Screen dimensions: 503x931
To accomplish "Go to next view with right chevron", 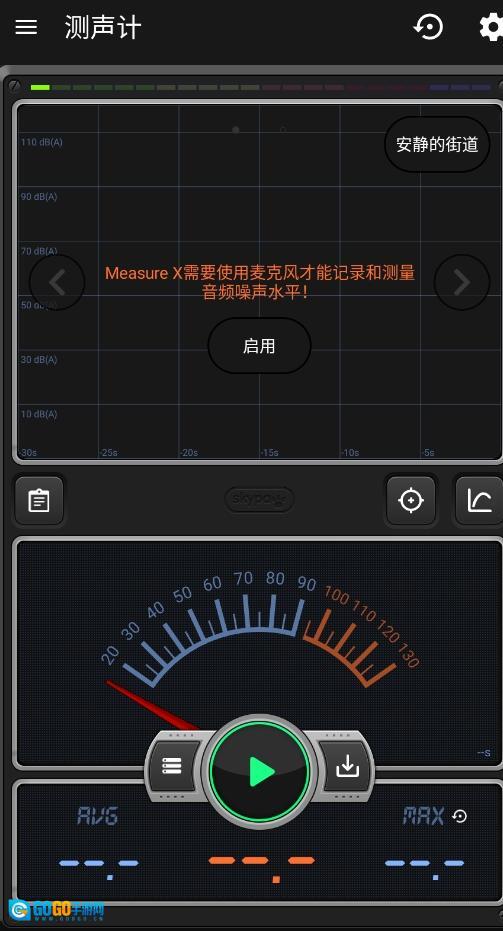I will [462, 283].
